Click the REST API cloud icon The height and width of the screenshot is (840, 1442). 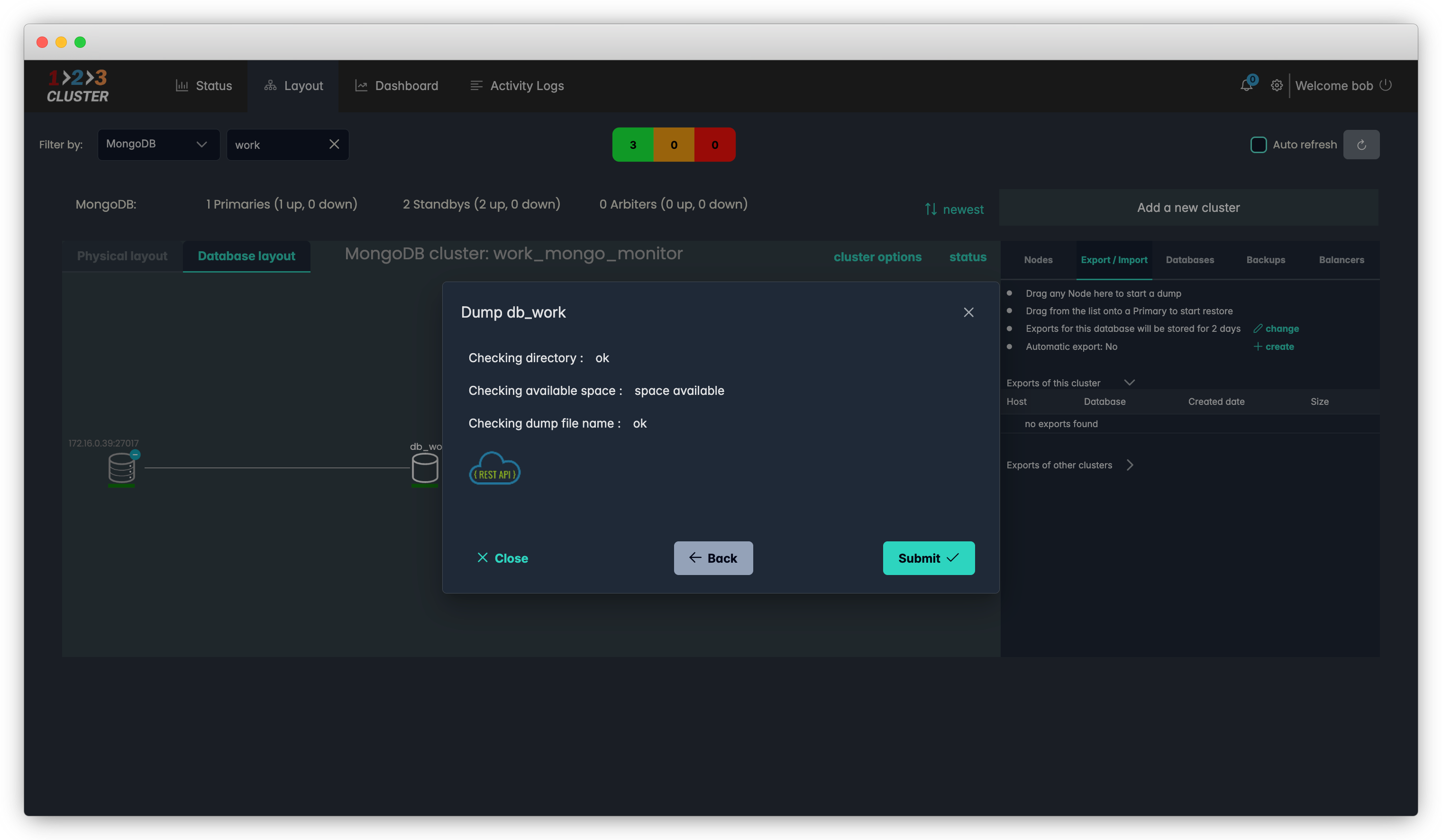(494, 469)
